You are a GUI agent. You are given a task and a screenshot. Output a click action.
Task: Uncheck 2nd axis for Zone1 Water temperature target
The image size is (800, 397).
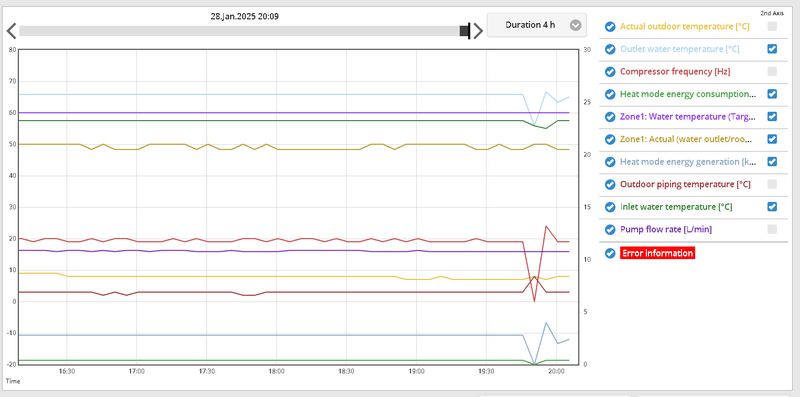coord(772,116)
